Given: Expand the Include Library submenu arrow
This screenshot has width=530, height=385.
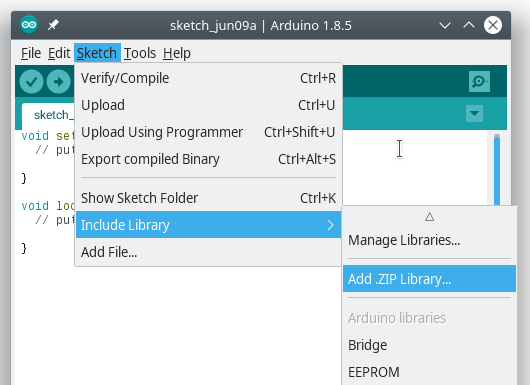Looking at the screenshot, I should click(x=331, y=225).
